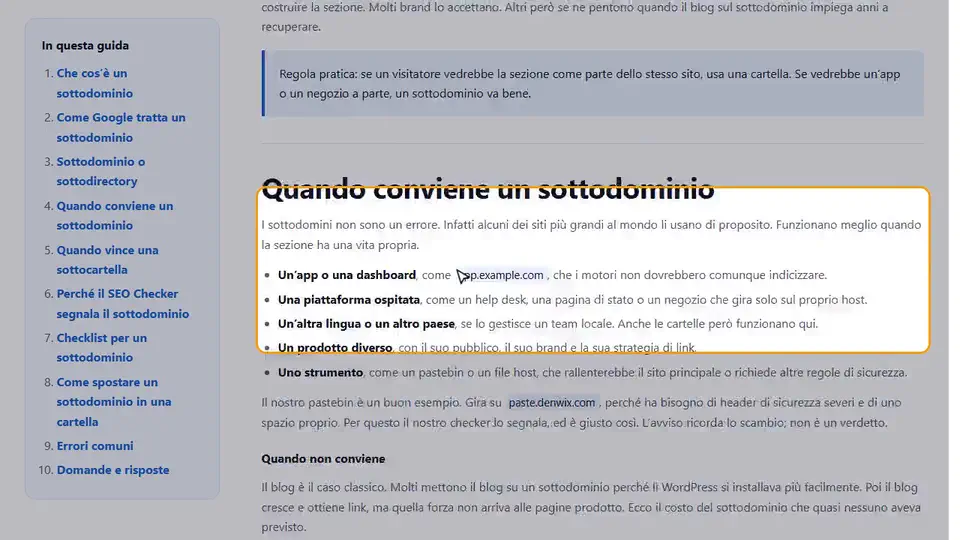Click 'Un prodotto diverso' bullet text

[335, 348]
